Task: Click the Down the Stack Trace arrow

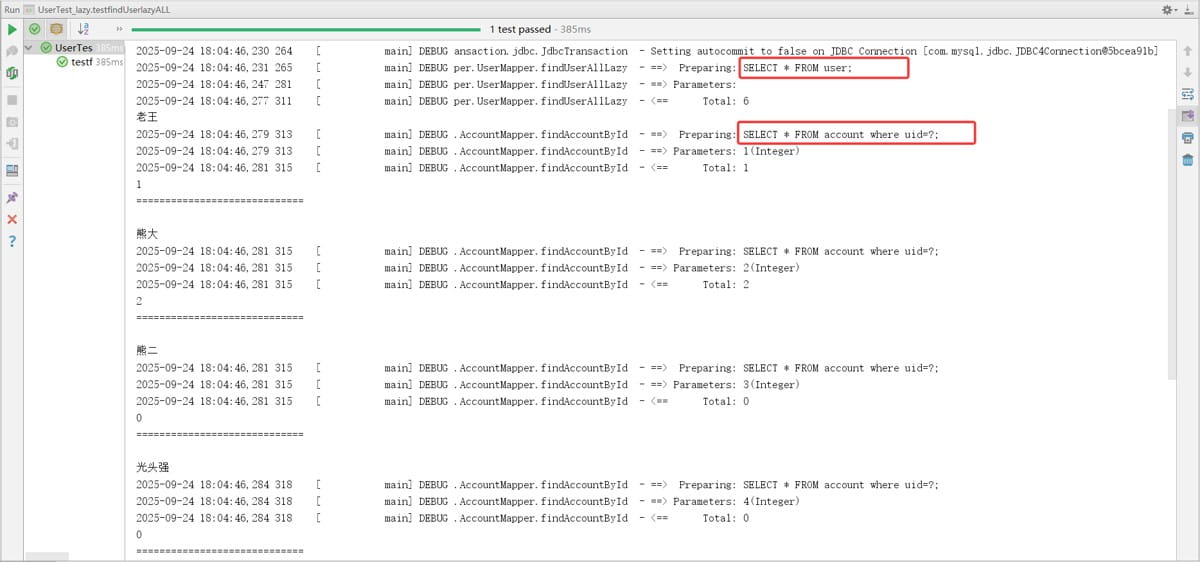Action: pos(1187,72)
